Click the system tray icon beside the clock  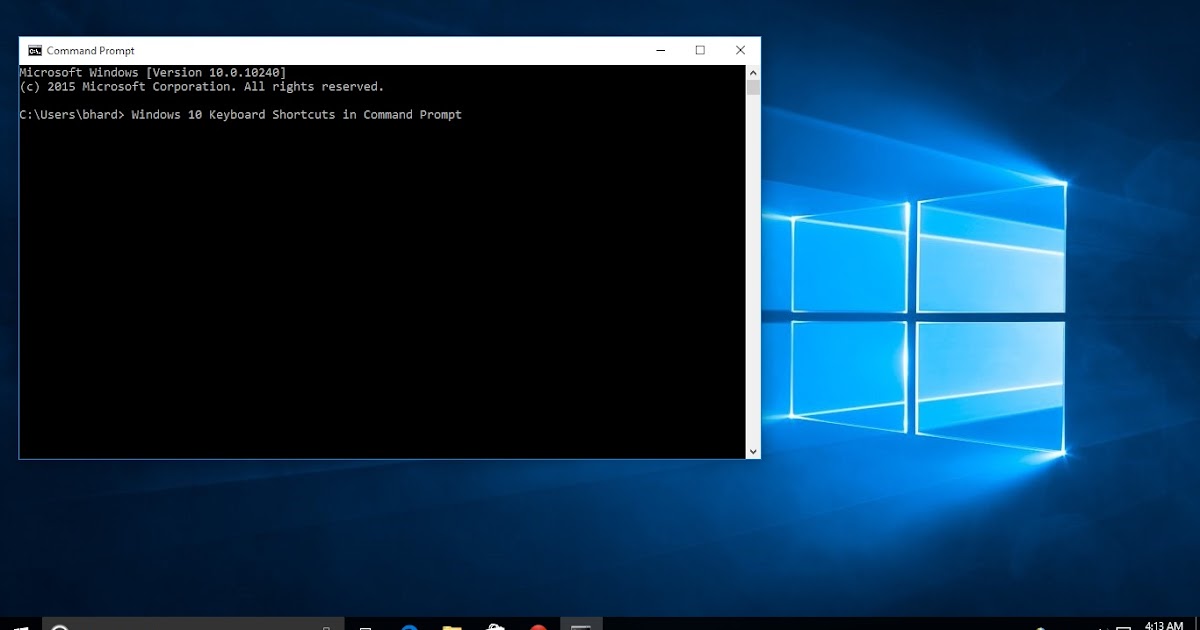(1122, 625)
